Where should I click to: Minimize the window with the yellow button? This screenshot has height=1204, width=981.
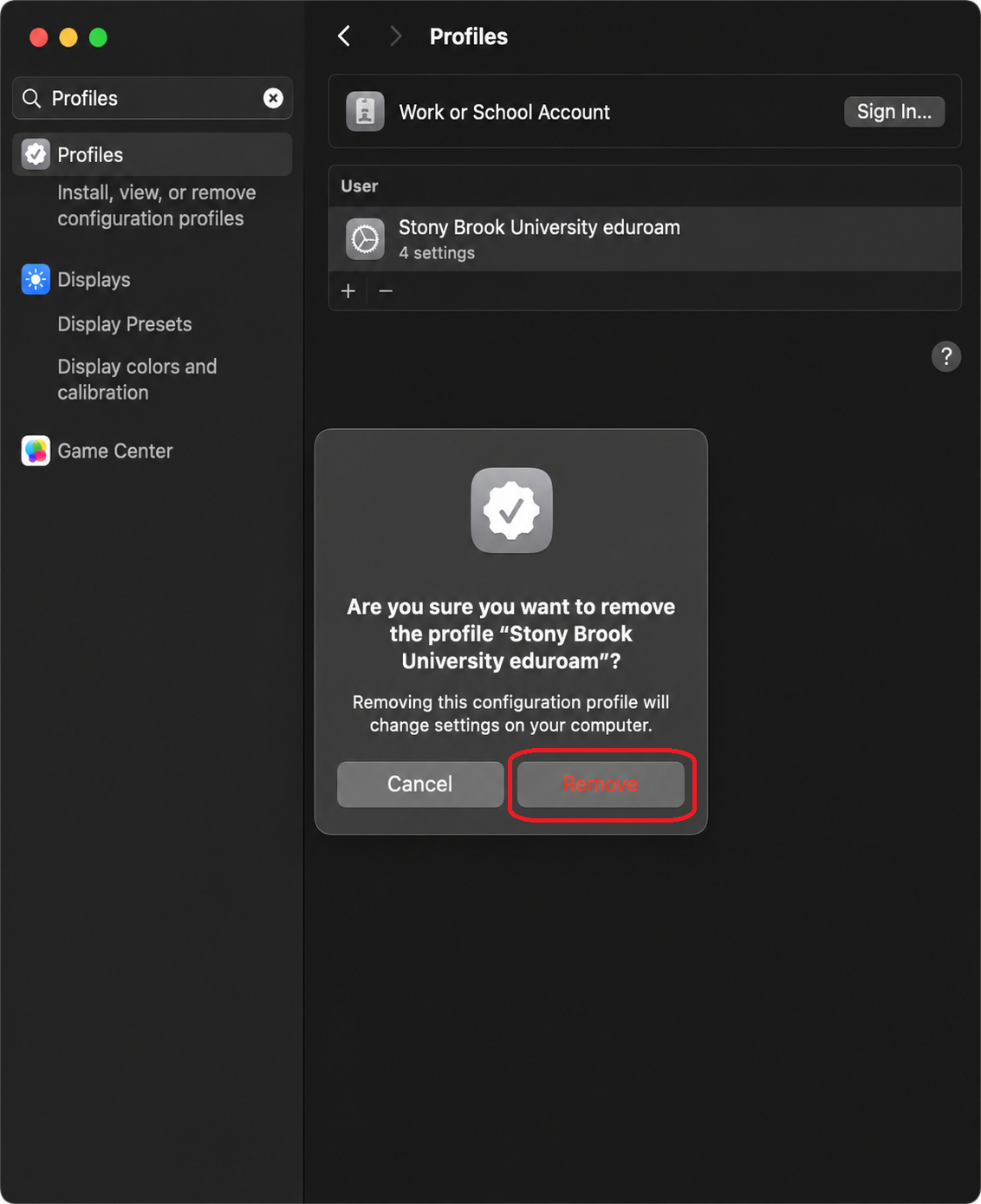pyautogui.click(x=68, y=37)
